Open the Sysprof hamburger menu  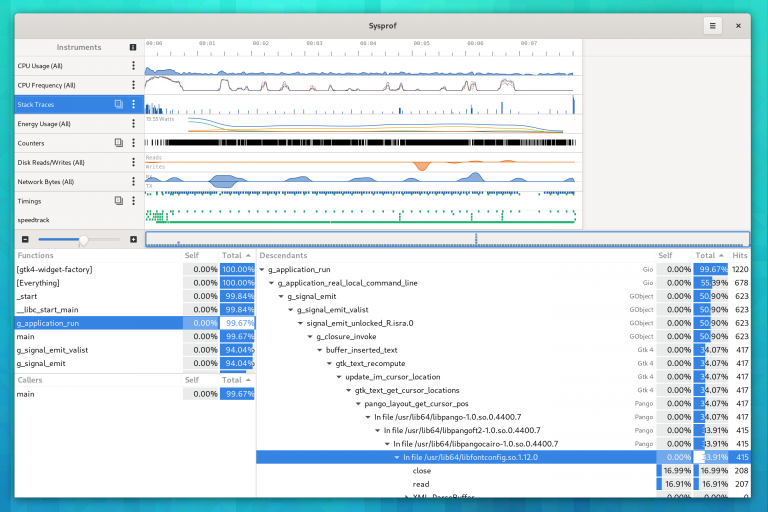(711, 25)
